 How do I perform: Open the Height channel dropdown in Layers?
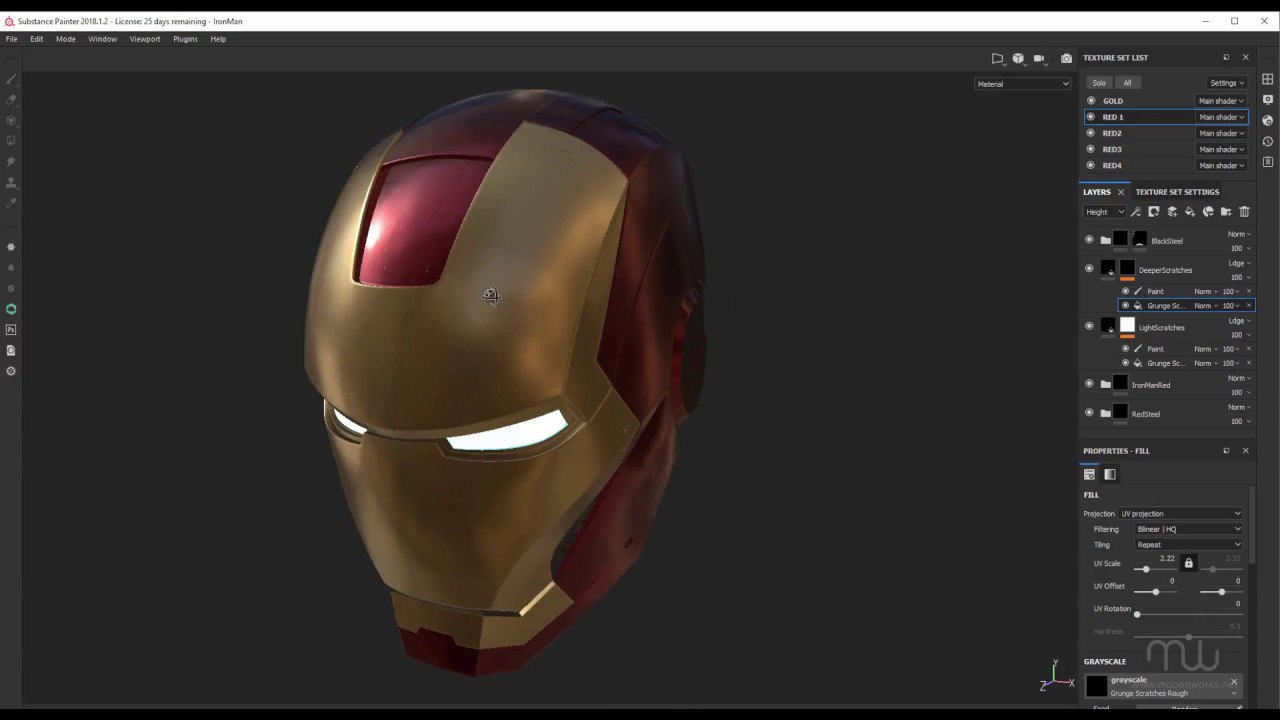[1105, 212]
